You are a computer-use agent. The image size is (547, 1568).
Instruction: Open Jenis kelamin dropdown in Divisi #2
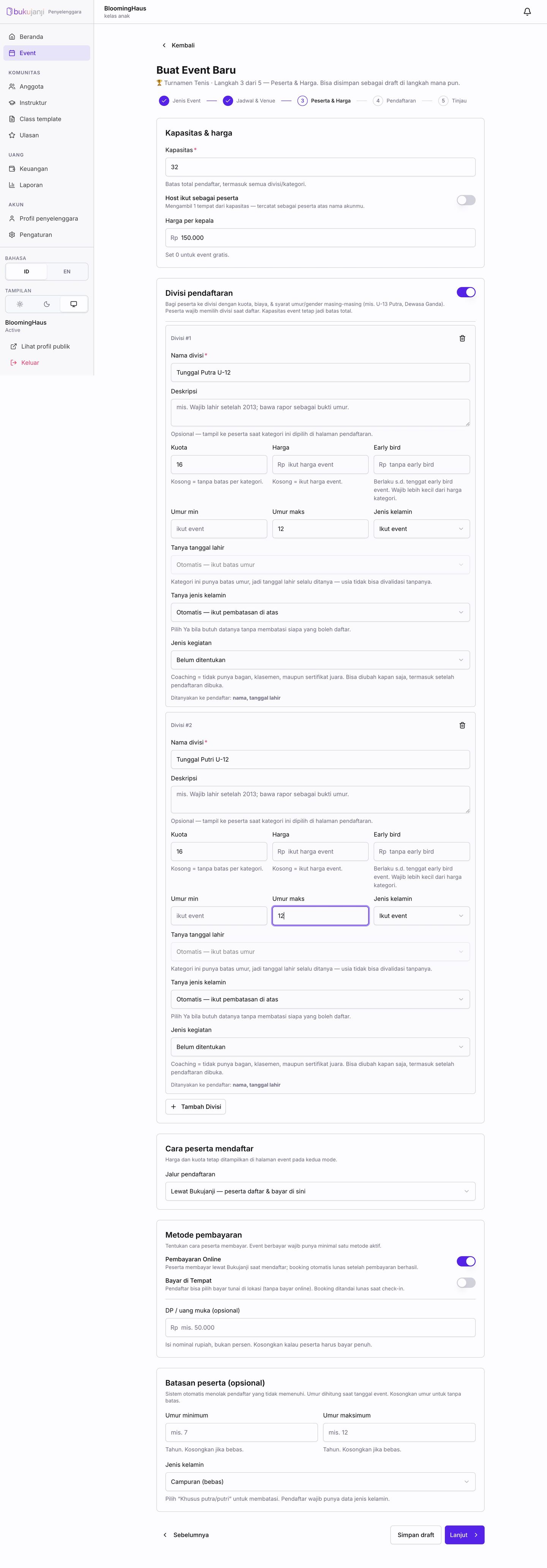click(x=422, y=915)
